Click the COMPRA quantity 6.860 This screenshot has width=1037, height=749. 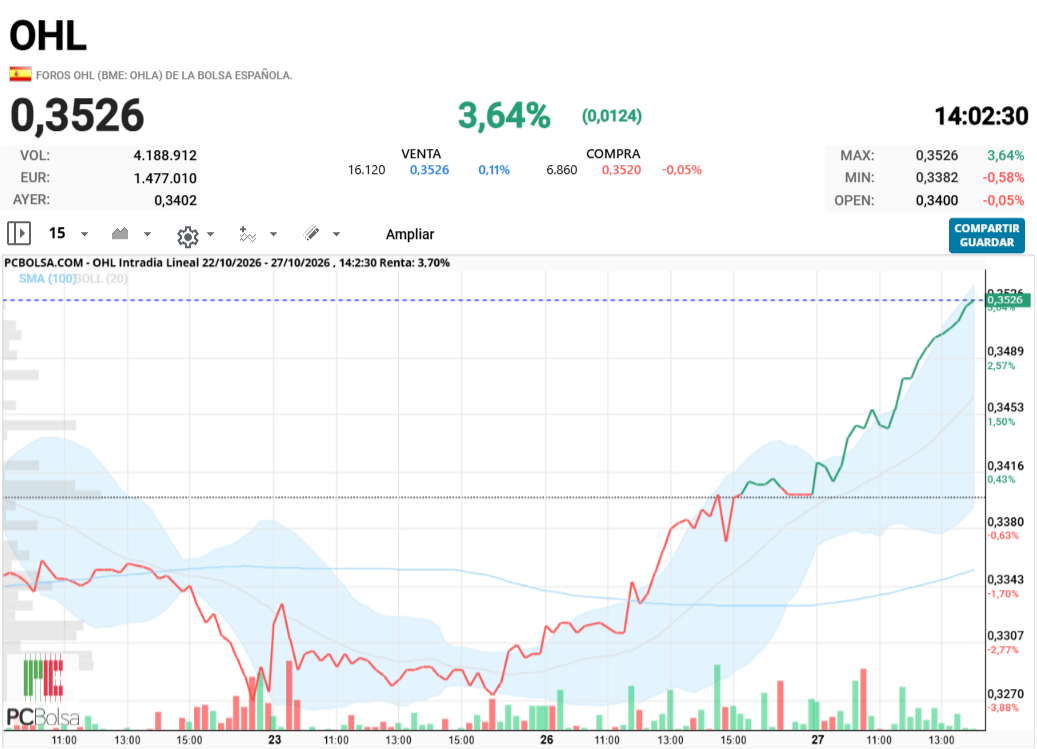pyautogui.click(x=561, y=170)
